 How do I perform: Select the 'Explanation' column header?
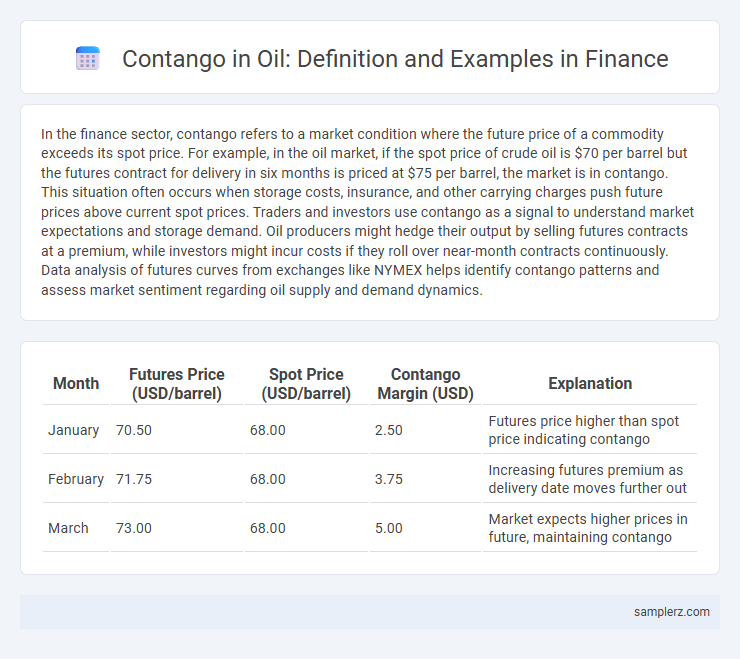click(590, 383)
